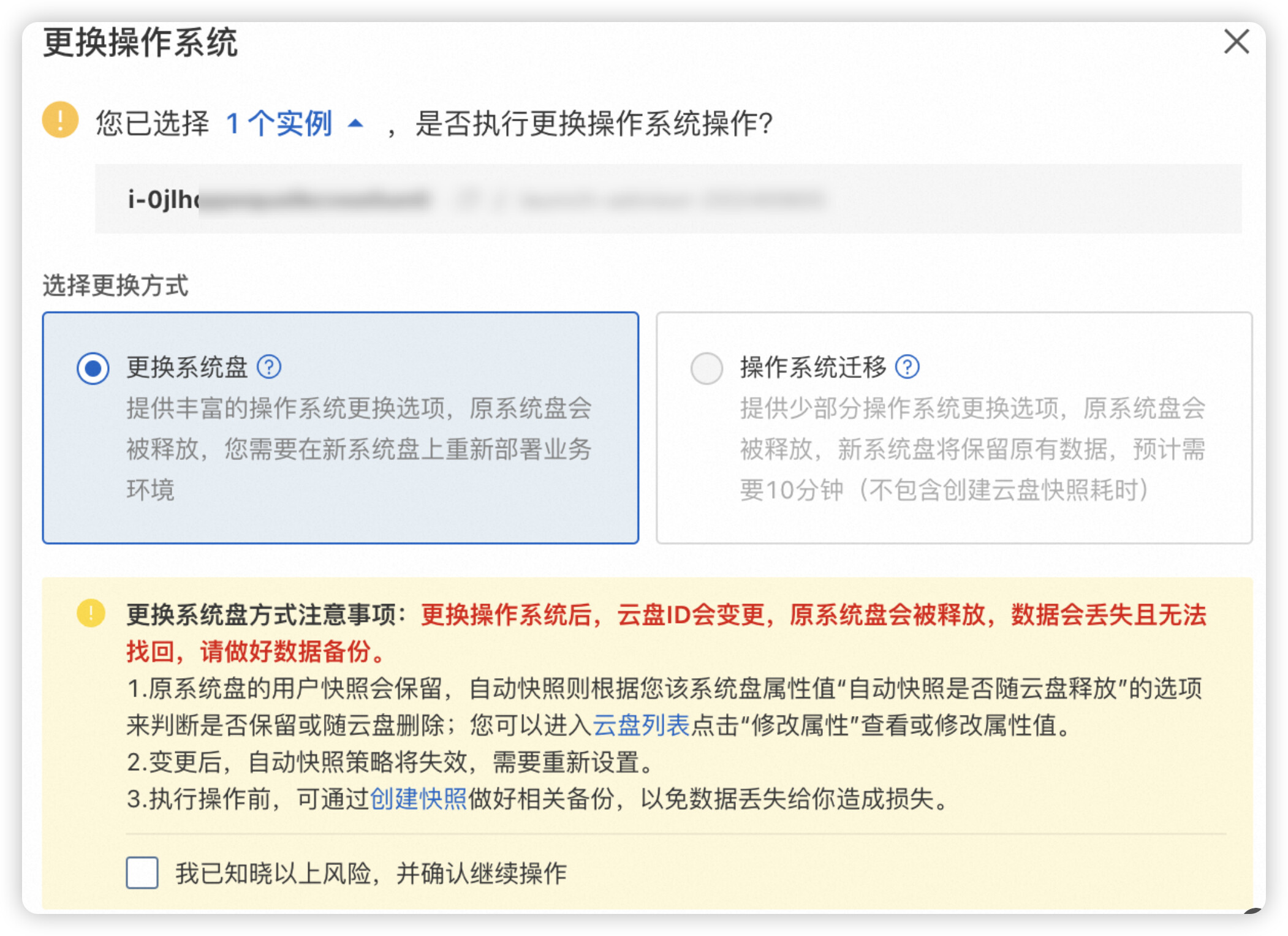Click the 操作系统迁移 option card description
The width and height of the screenshot is (1288, 936).
(x=972, y=448)
